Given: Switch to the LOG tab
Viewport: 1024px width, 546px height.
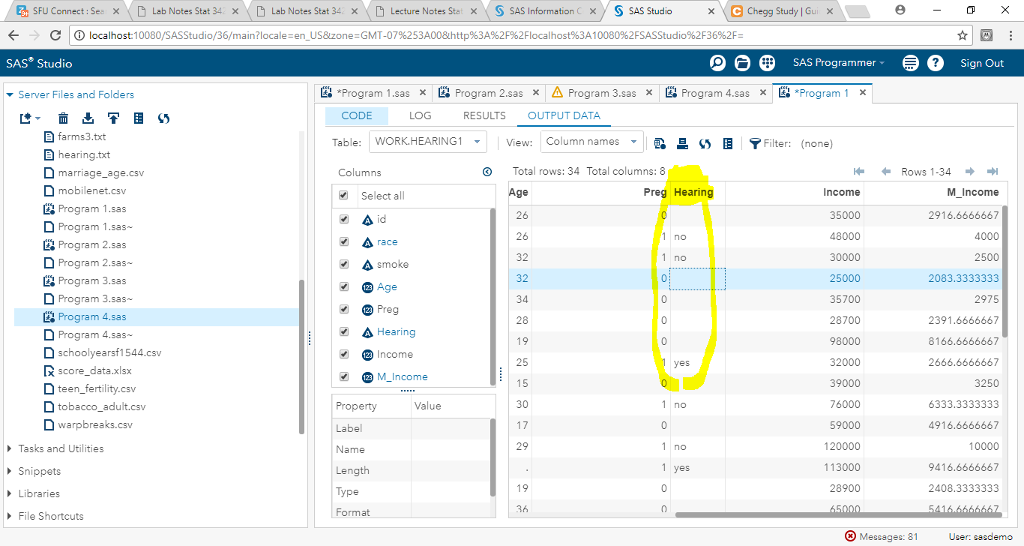Looking at the screenshot, I should [x=420, y=116].
